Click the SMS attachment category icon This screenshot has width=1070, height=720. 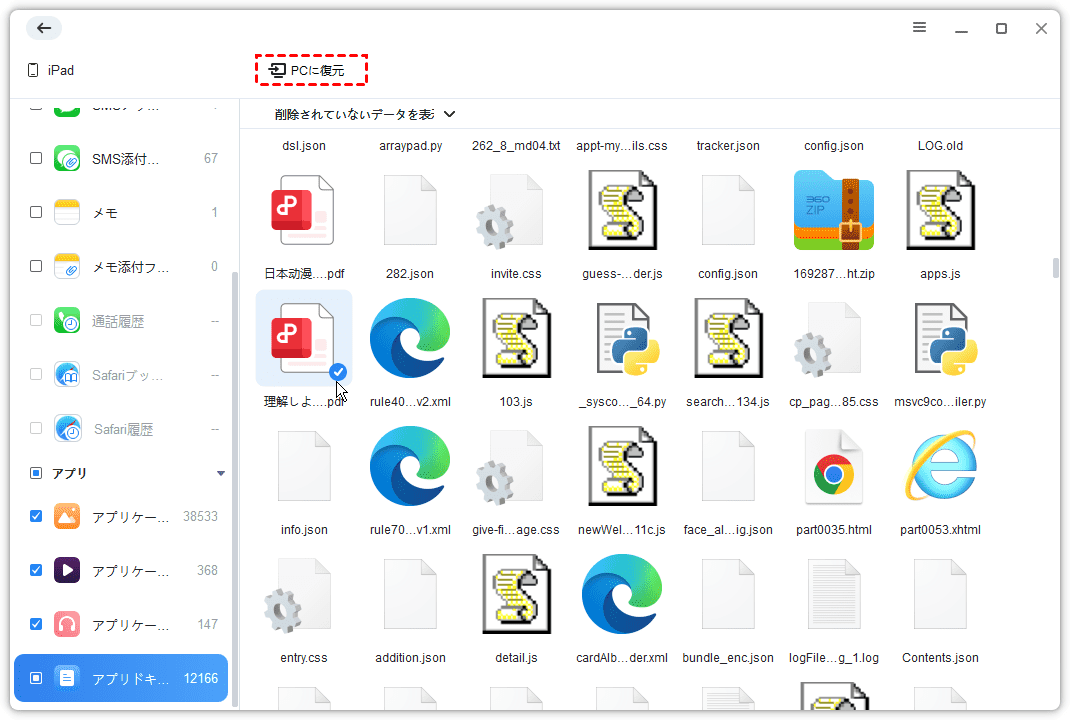click(67, 158)
